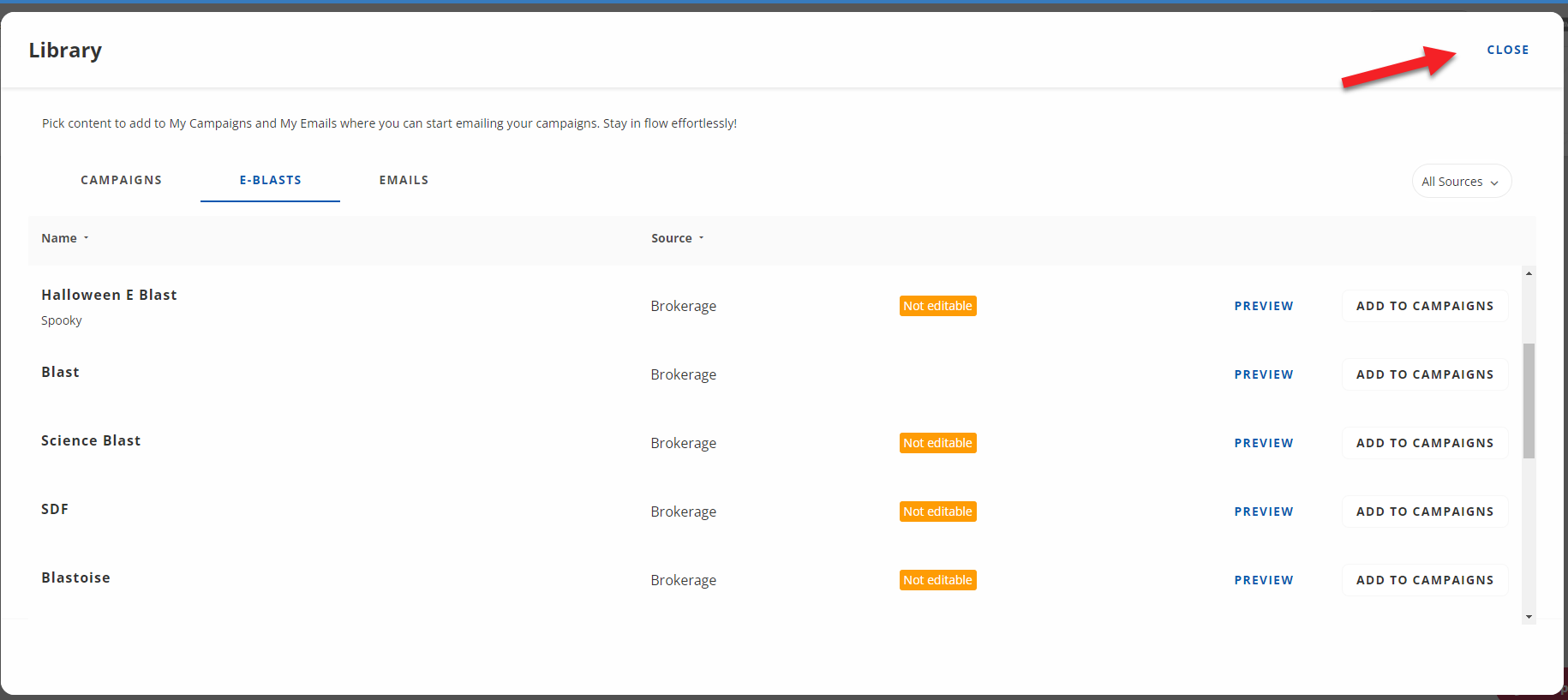Add Halloween E Blast to campaigns
Viewport: 1568px width, 700px height.
tap(1424, 306)
